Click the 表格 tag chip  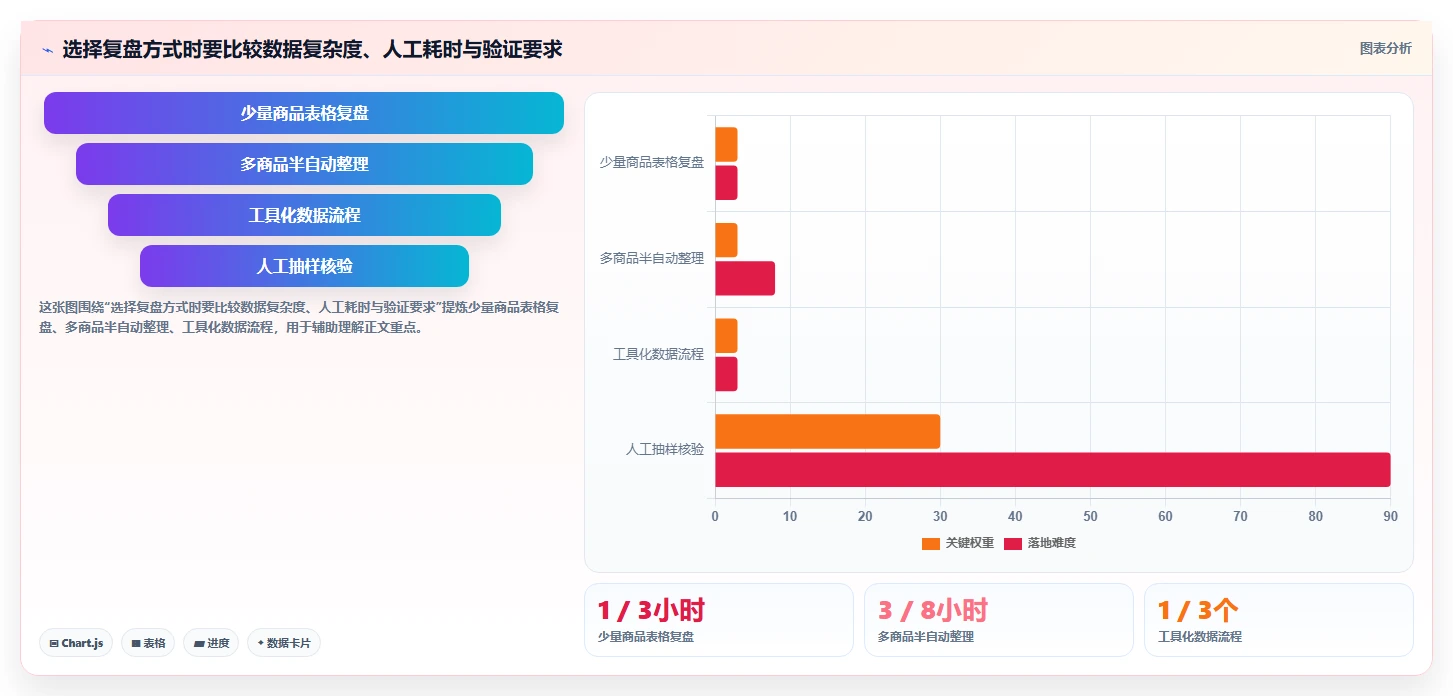point(148,643)
